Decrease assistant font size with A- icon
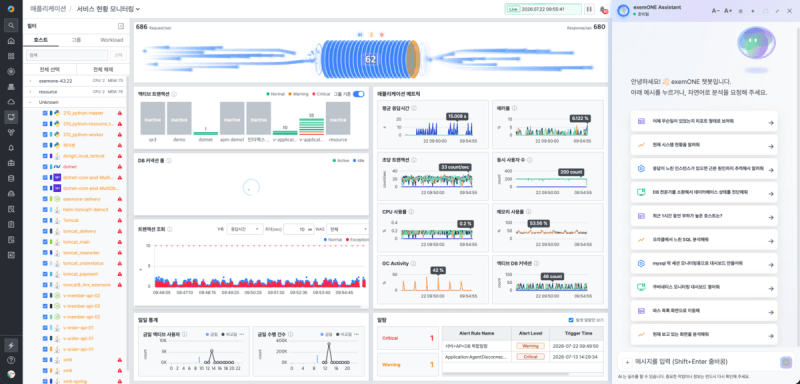 [x=716, y=11]
